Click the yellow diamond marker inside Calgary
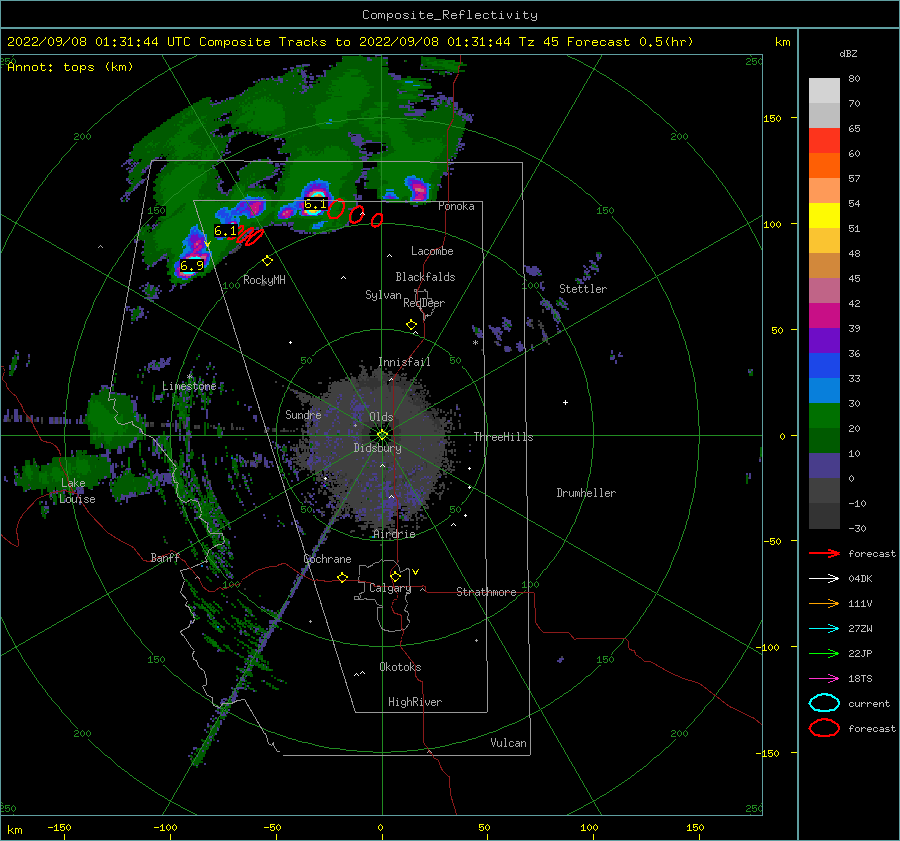900x841 pixels. pos(395,576)
